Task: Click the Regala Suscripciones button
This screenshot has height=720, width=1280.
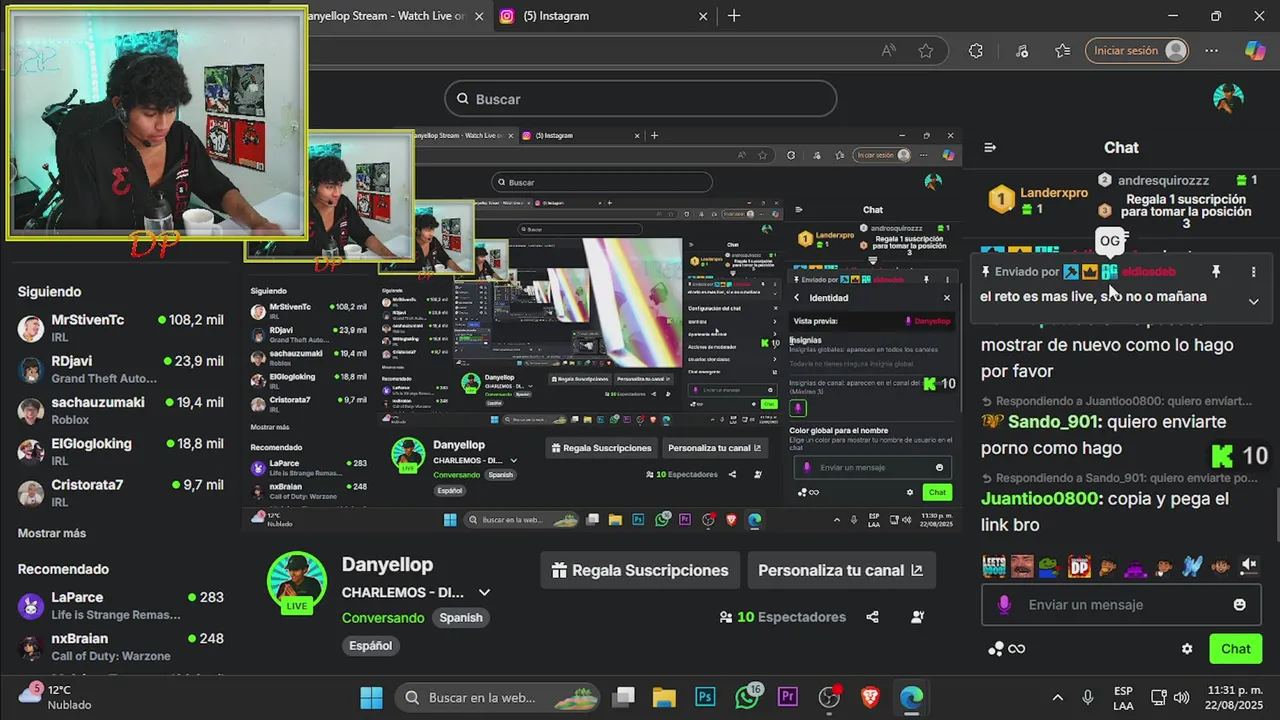Action: [640, 570]
